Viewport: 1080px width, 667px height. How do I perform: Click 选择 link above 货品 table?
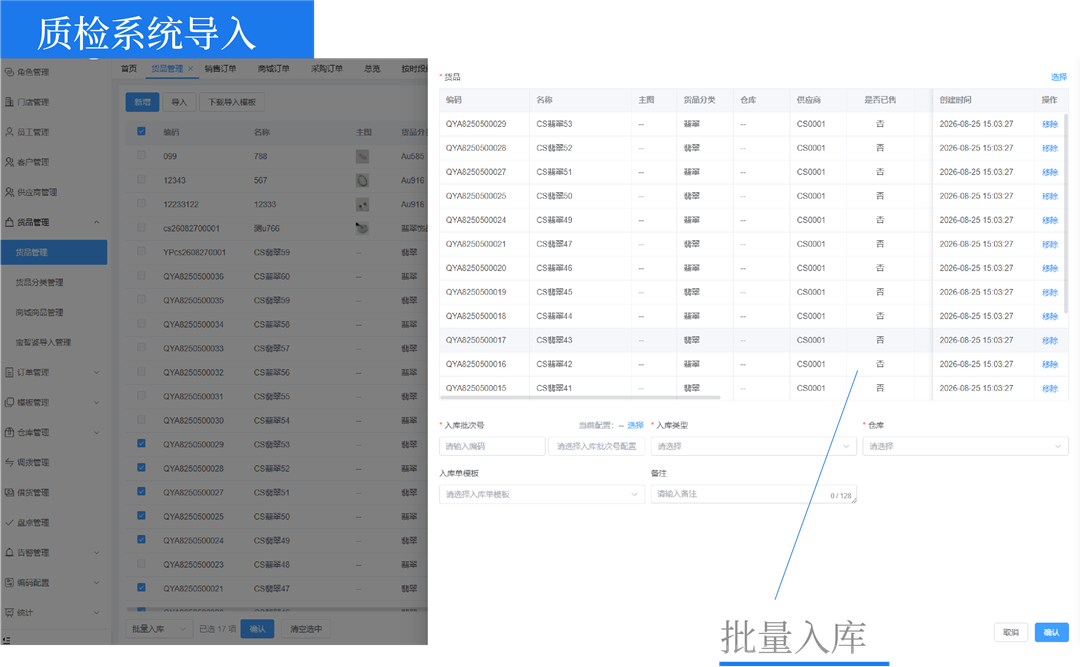(1059, 77)
